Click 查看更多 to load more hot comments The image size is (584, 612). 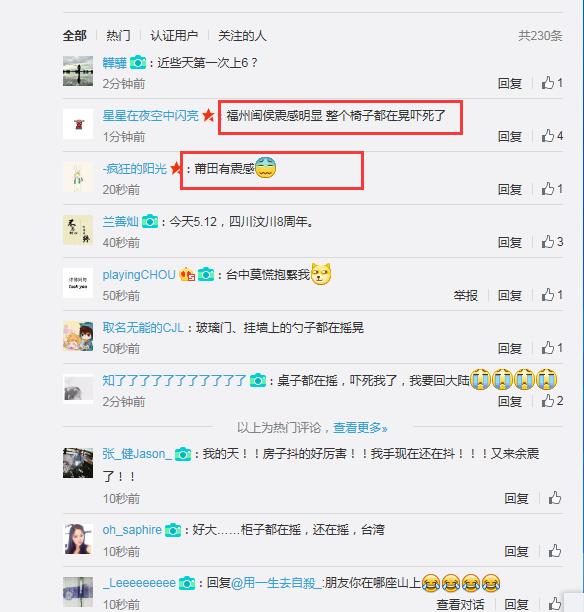(360, 428)
